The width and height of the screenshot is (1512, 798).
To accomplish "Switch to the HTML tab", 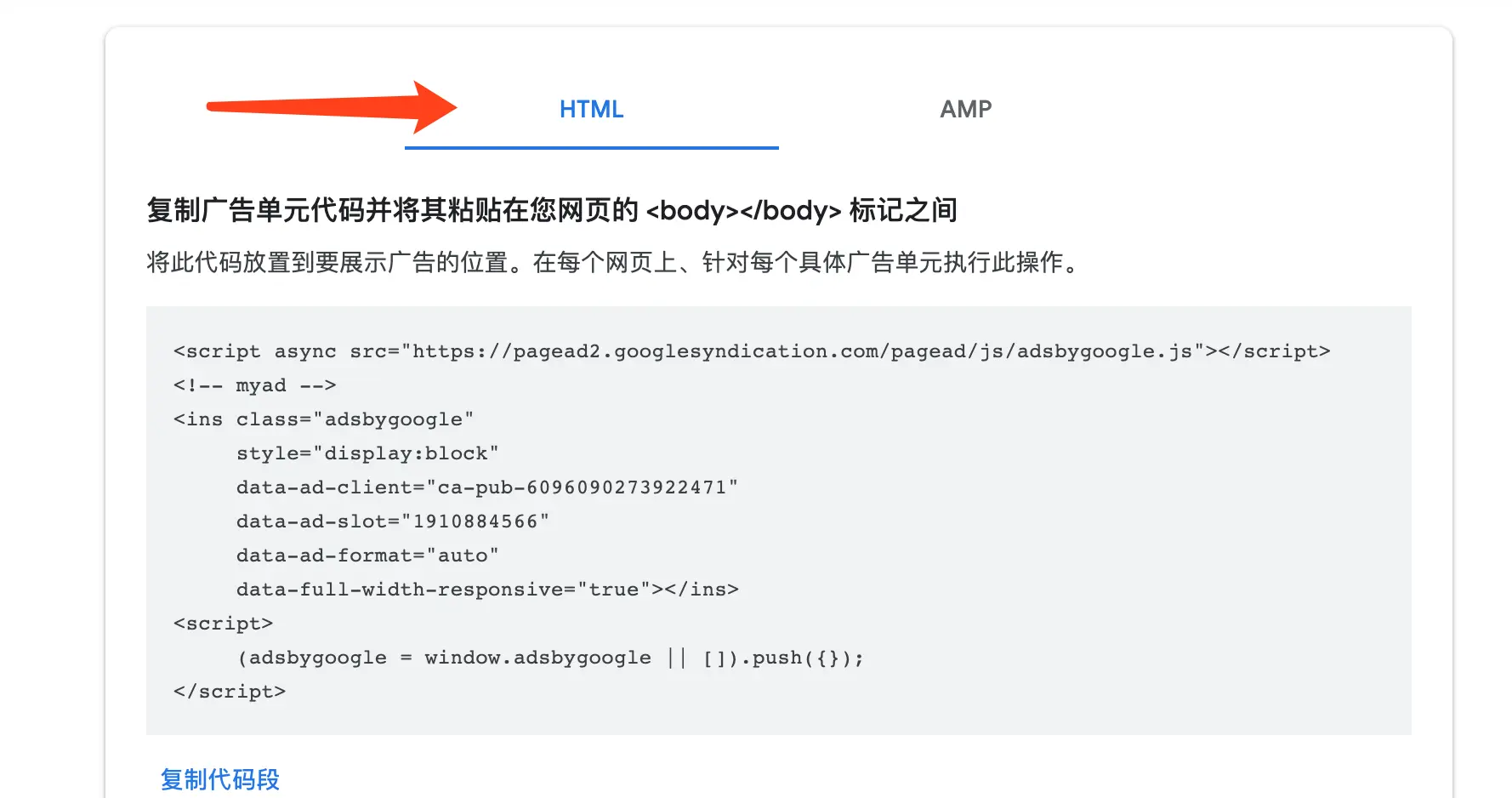I will (x=592, y=109).
